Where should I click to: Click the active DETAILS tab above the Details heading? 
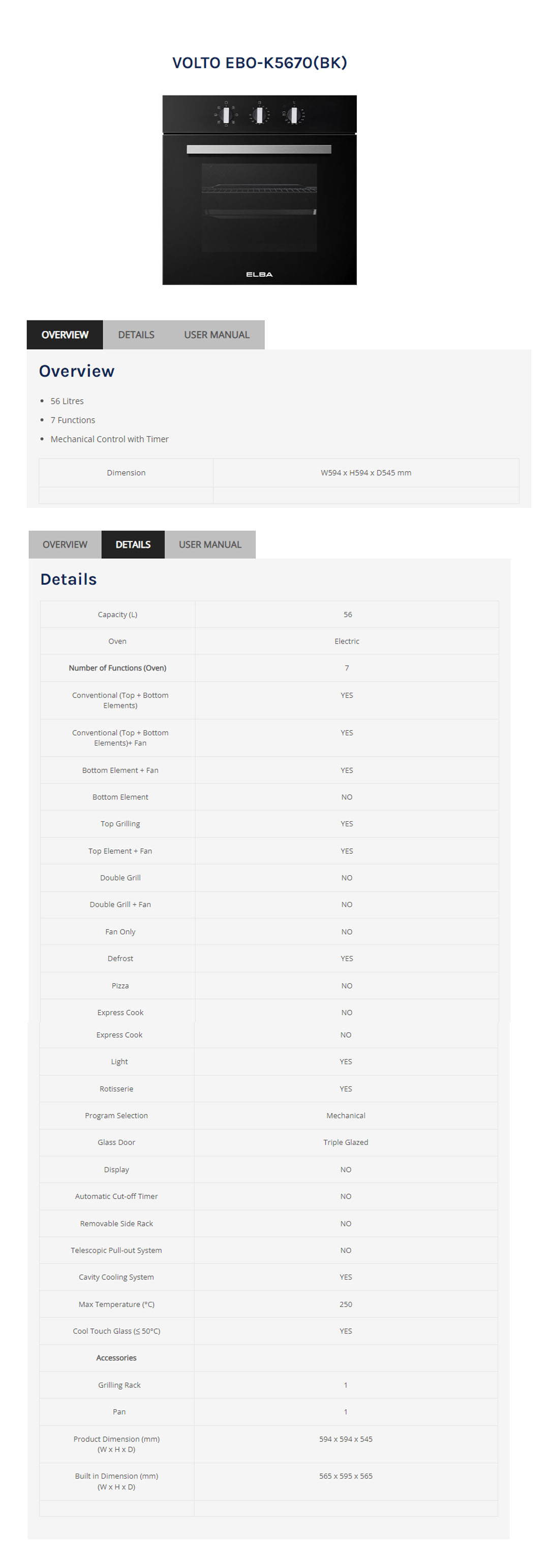coord(133,545)
